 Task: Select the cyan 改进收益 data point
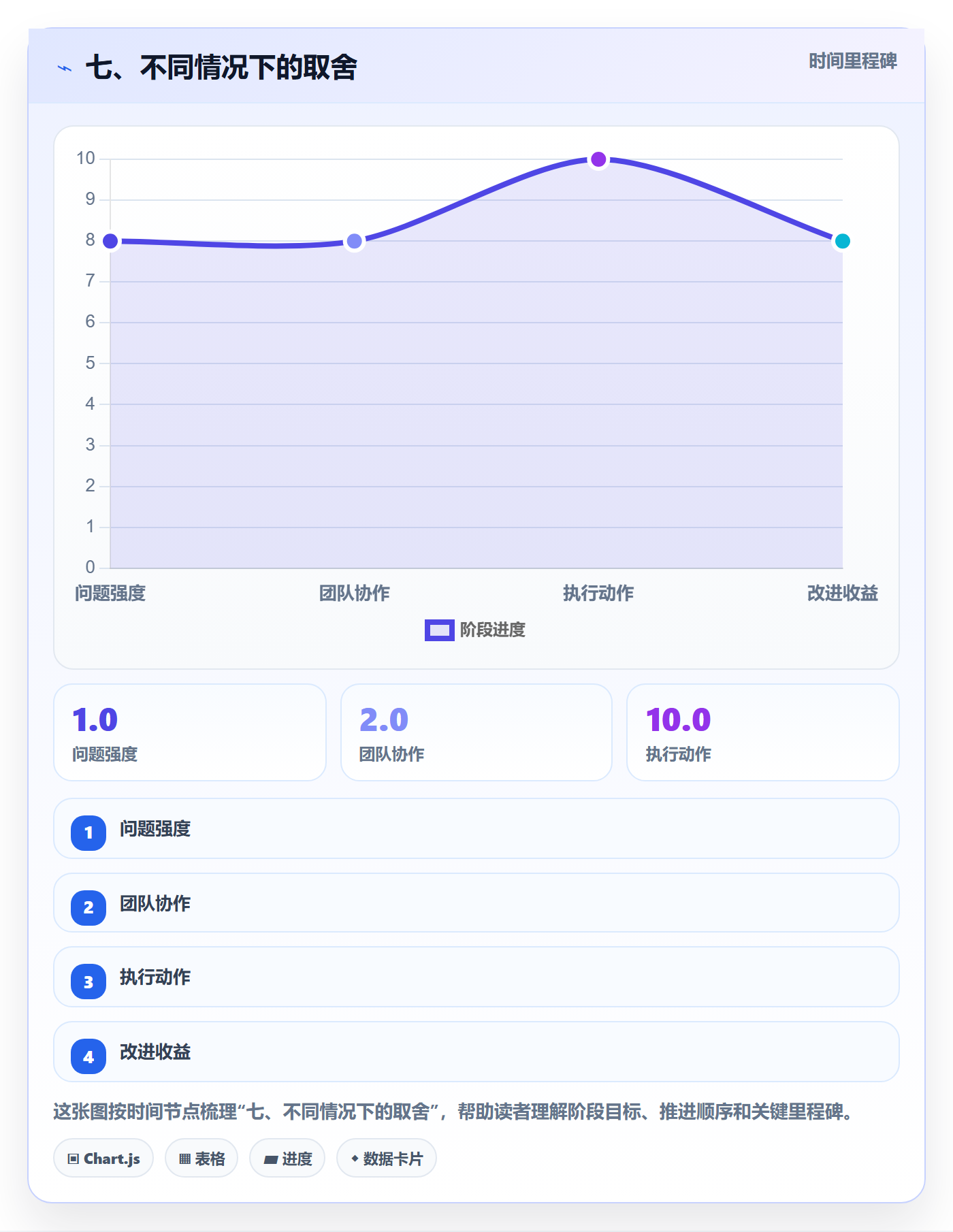coord(842,241)
